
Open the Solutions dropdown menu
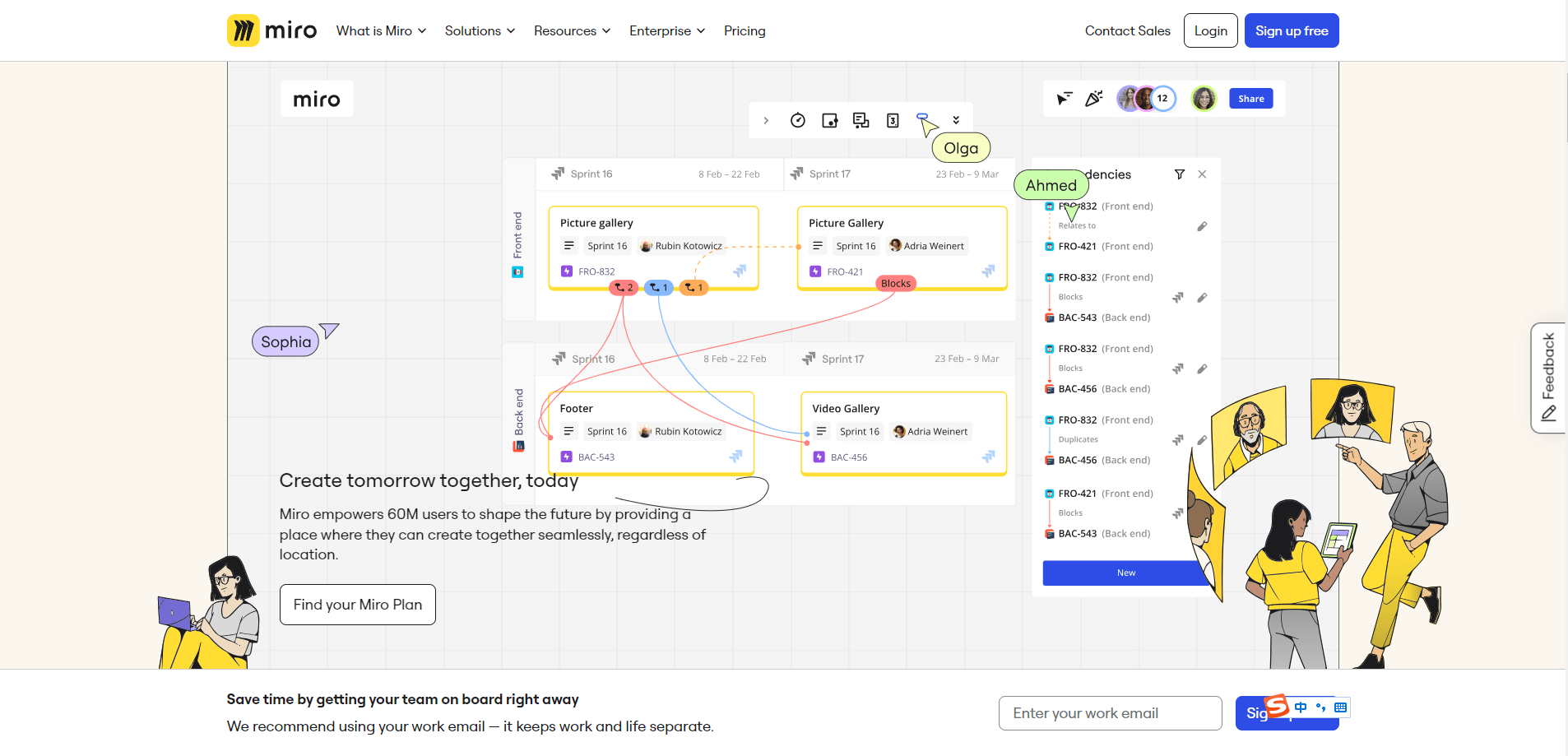[480, 30]
